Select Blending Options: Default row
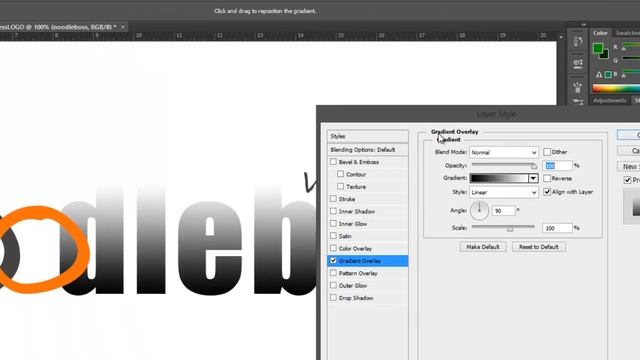640x360 pixels. click(x=367, y=150)
